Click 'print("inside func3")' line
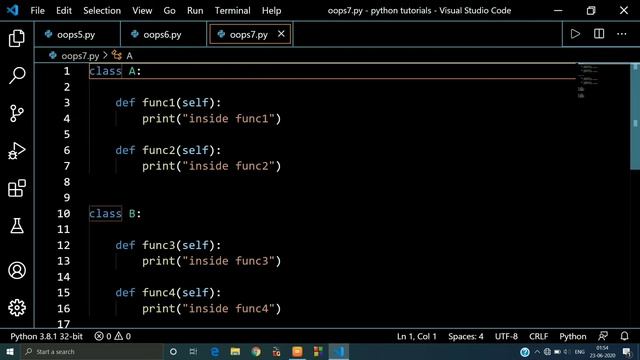 click(x=211, y=261)
